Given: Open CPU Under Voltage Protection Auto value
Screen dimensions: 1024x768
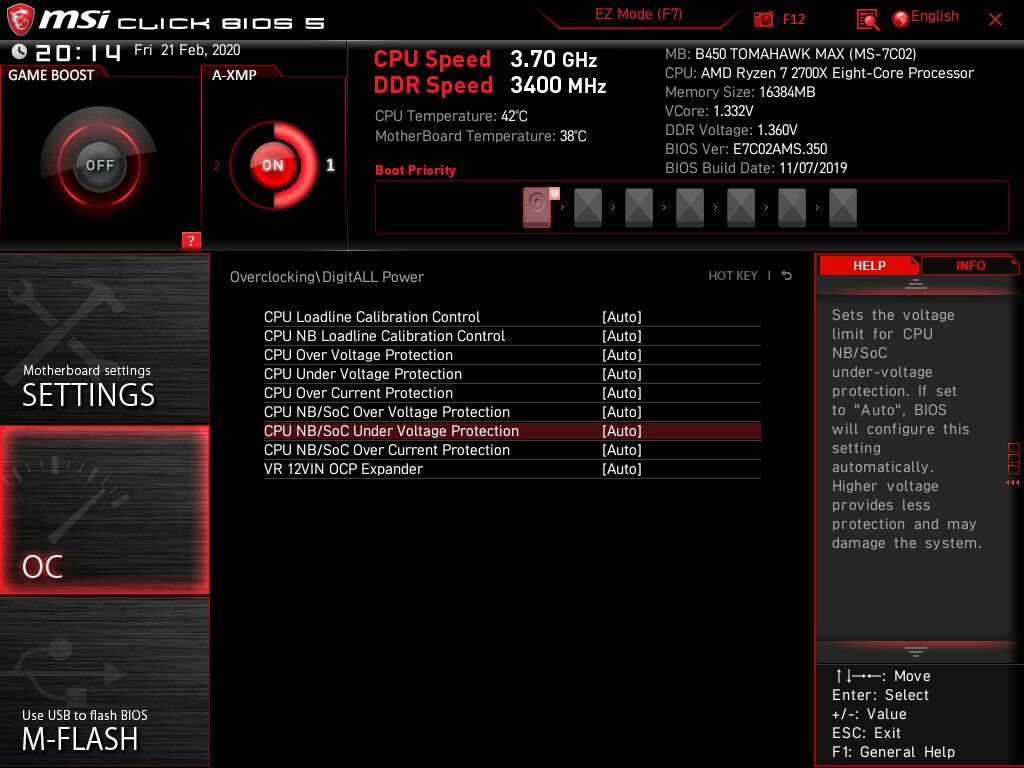Looking at the screenshot, I should tap(622, 374).
